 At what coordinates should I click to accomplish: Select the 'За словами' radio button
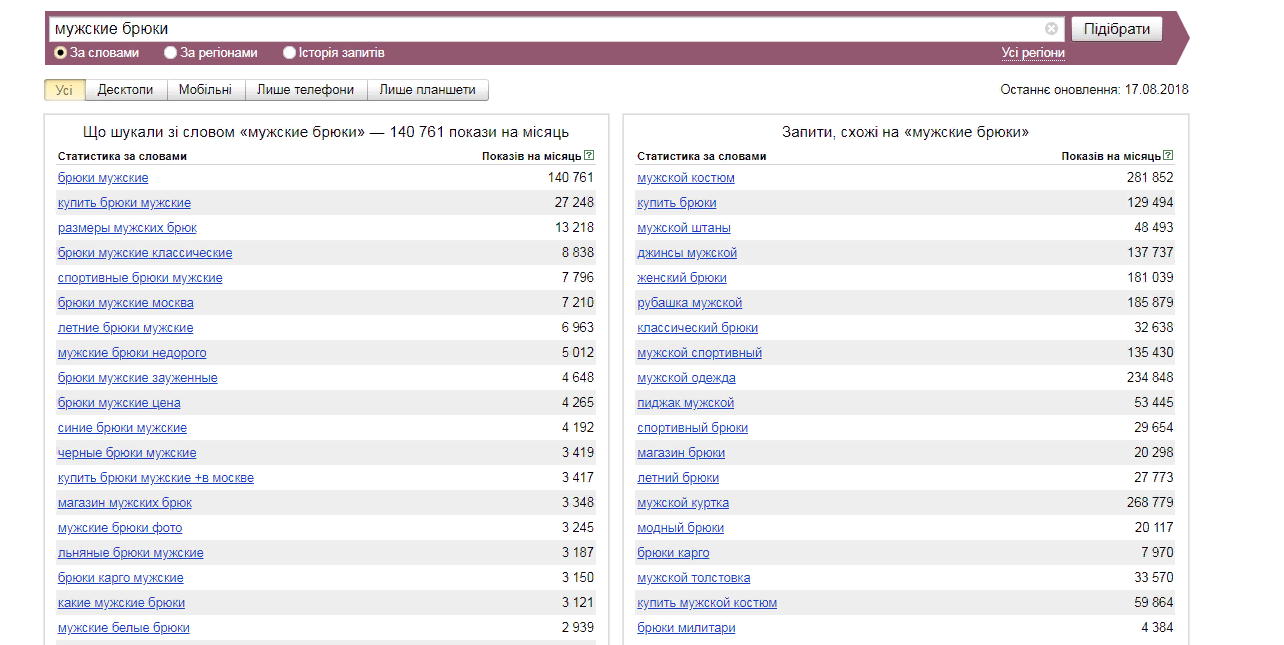[60, 53]
